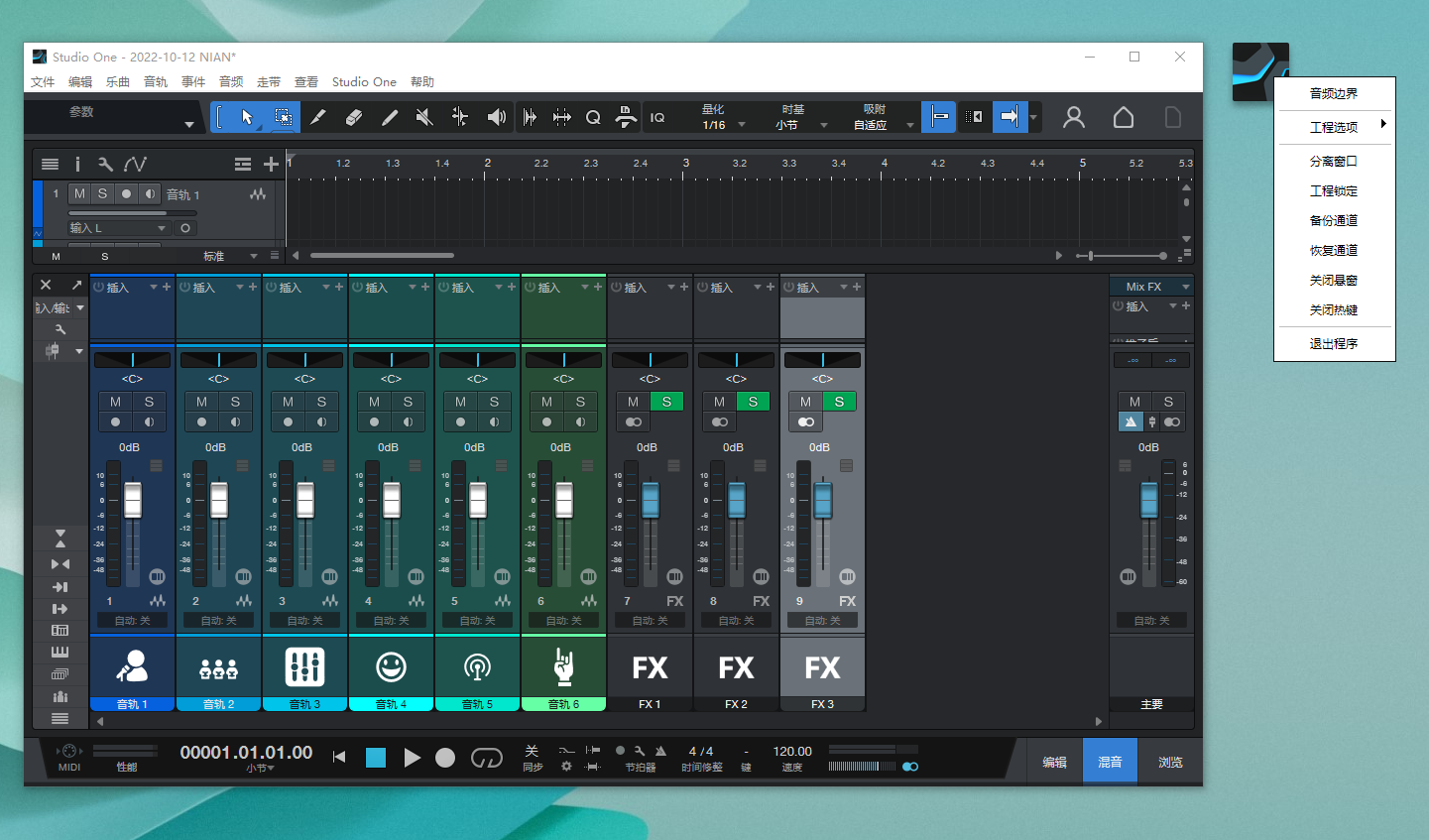Switch to the 编辑 tab
1429x840 pixels.
tap(1054, 762)
